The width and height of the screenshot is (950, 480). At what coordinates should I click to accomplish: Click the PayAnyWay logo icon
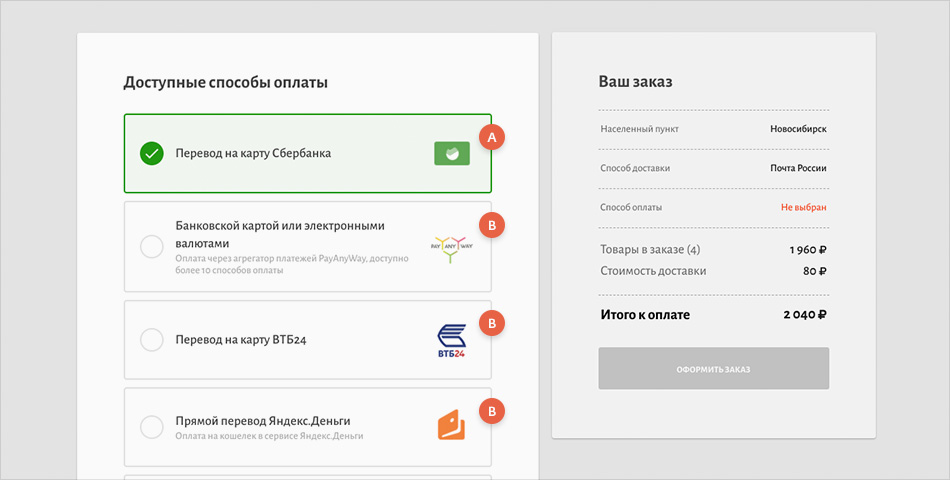click(452, 248)
